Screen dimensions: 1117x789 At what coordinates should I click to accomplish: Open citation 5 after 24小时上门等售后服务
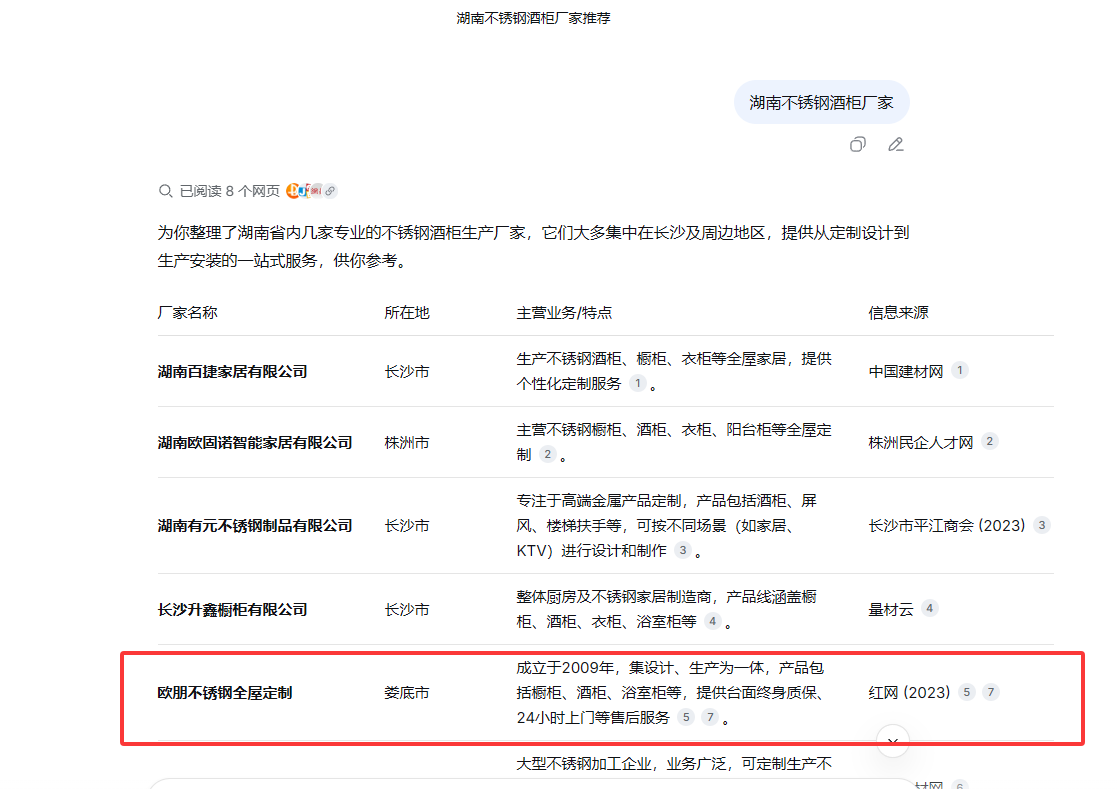click(x=686, y=717)
